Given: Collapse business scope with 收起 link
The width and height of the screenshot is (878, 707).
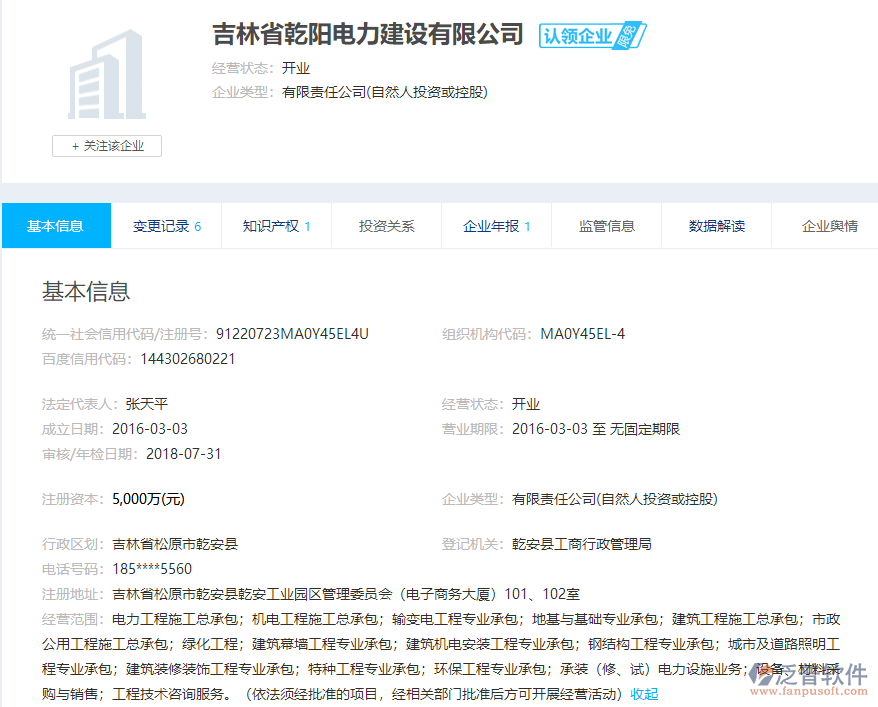Looking at the screenshot, I should tap(644, 694).
